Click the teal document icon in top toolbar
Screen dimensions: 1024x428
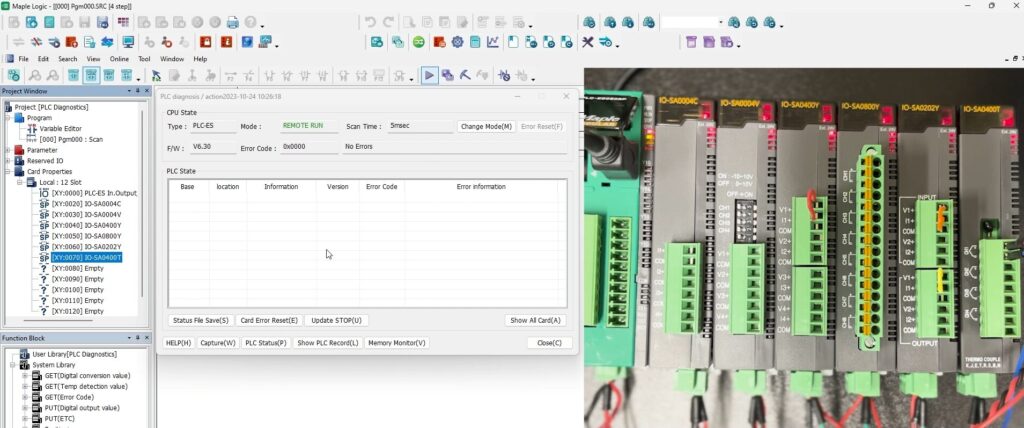[50, 22]
